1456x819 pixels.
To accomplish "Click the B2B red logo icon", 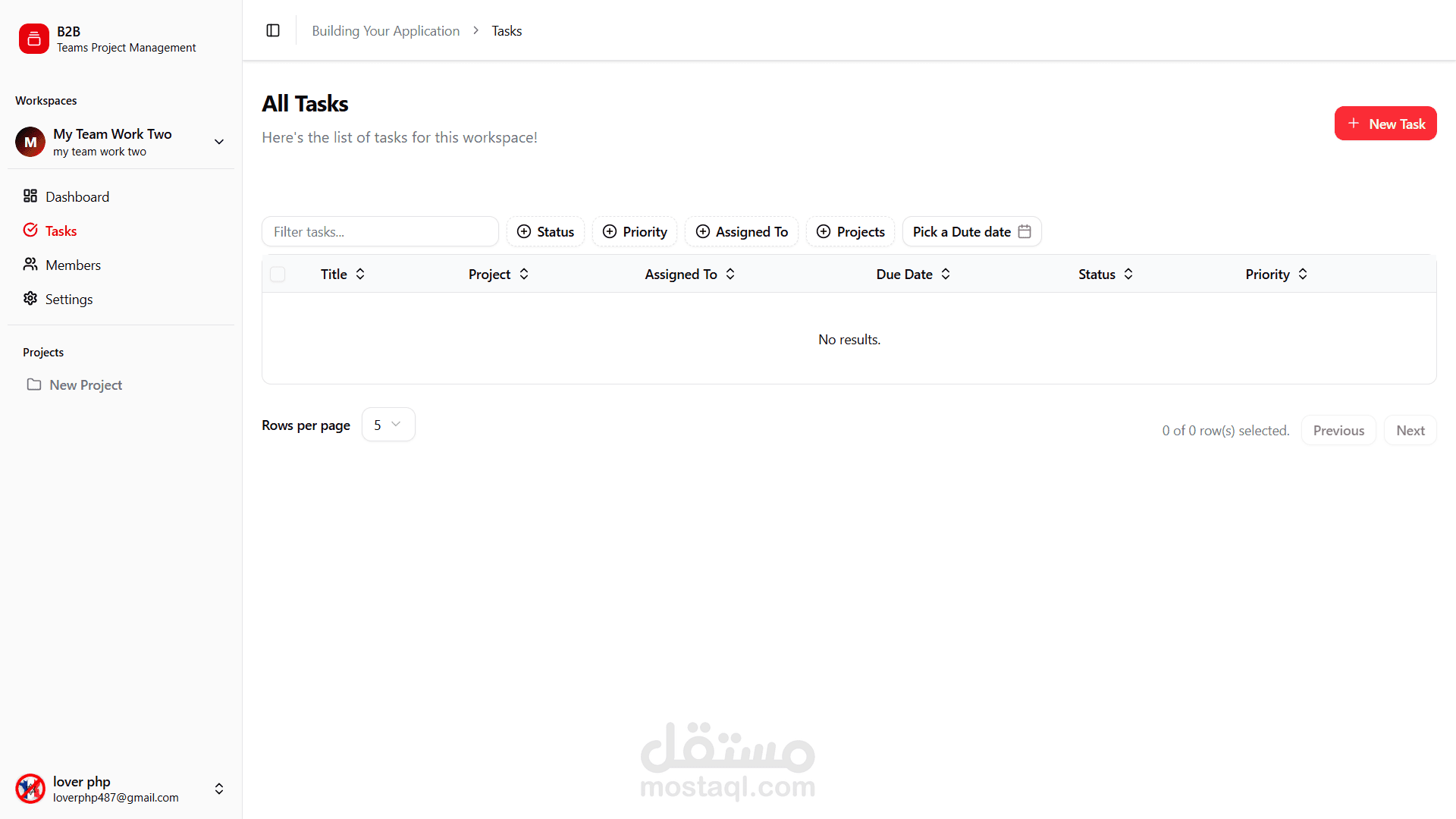I will [34, 39].
